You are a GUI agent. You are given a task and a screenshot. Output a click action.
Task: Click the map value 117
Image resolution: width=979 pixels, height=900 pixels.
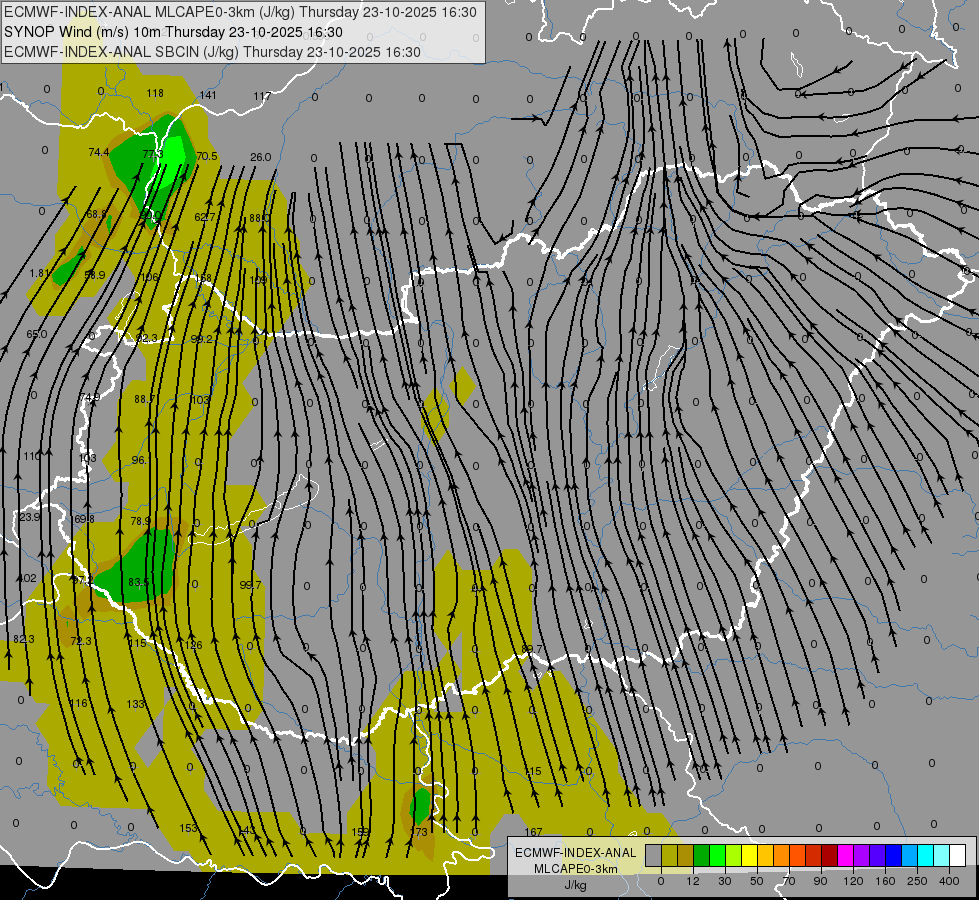(x=262, y=96)
